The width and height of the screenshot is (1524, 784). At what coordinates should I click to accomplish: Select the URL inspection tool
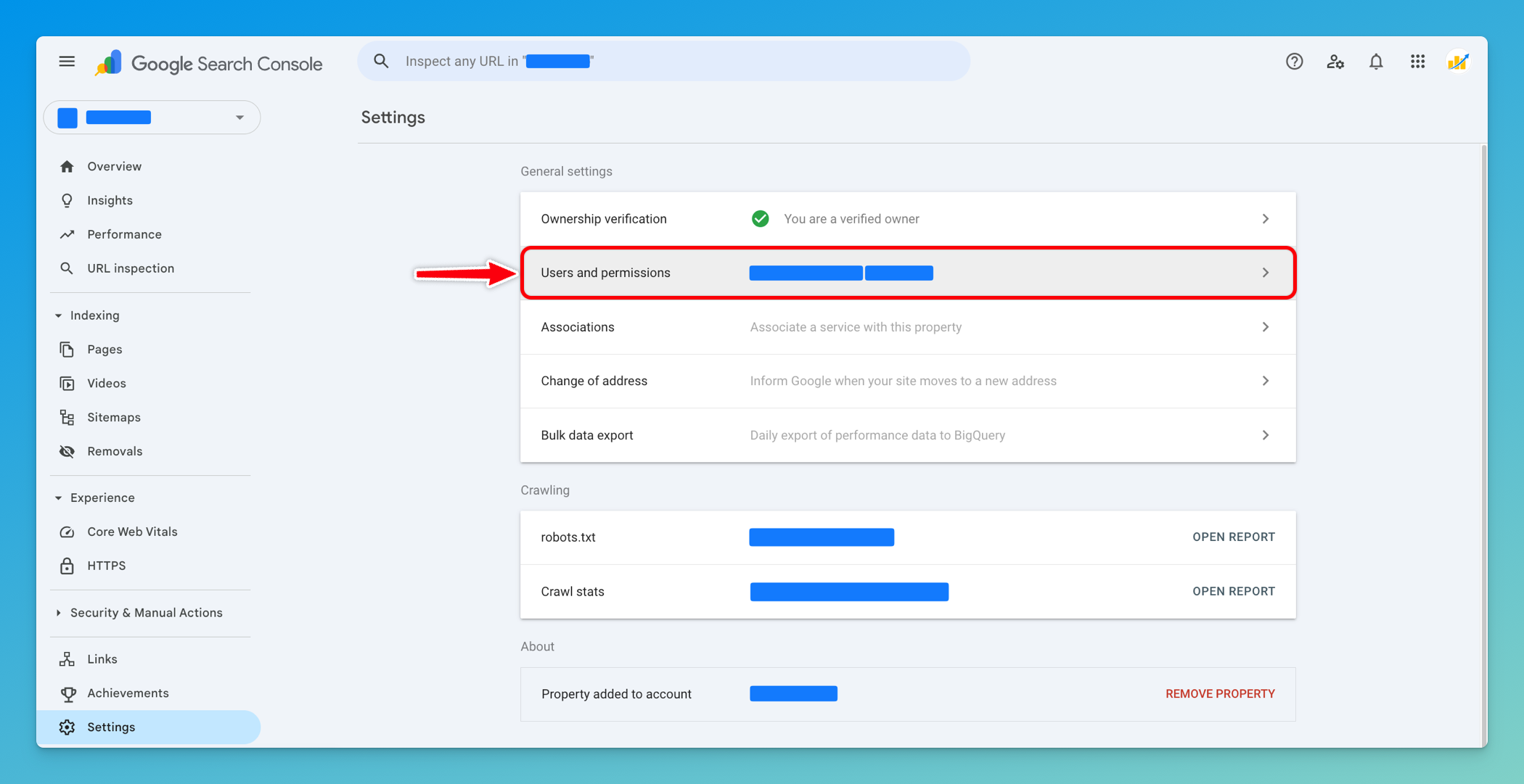click(x=131, y=268)
